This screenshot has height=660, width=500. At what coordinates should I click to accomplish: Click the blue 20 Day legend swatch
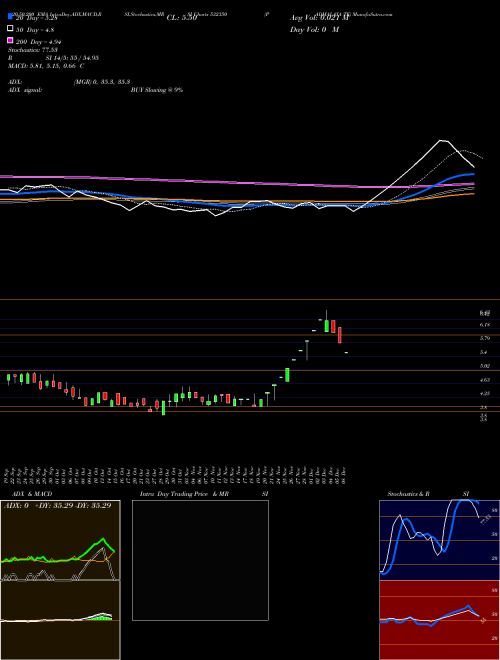click(11, 17)
